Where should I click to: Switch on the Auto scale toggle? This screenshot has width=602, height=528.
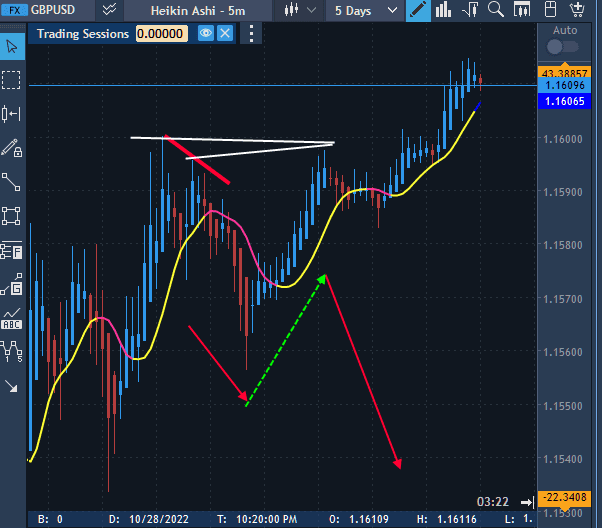point(562,47)
